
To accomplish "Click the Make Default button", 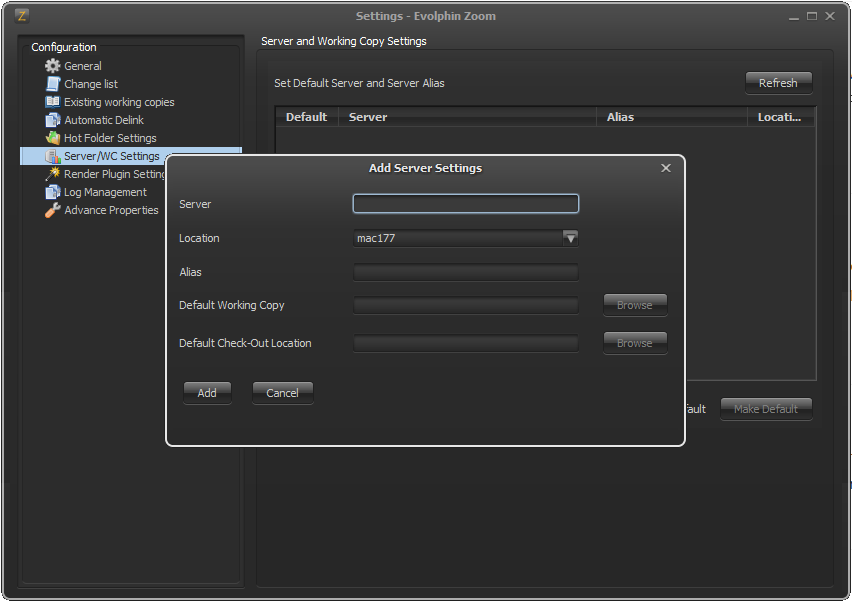I will pos(766,409).
